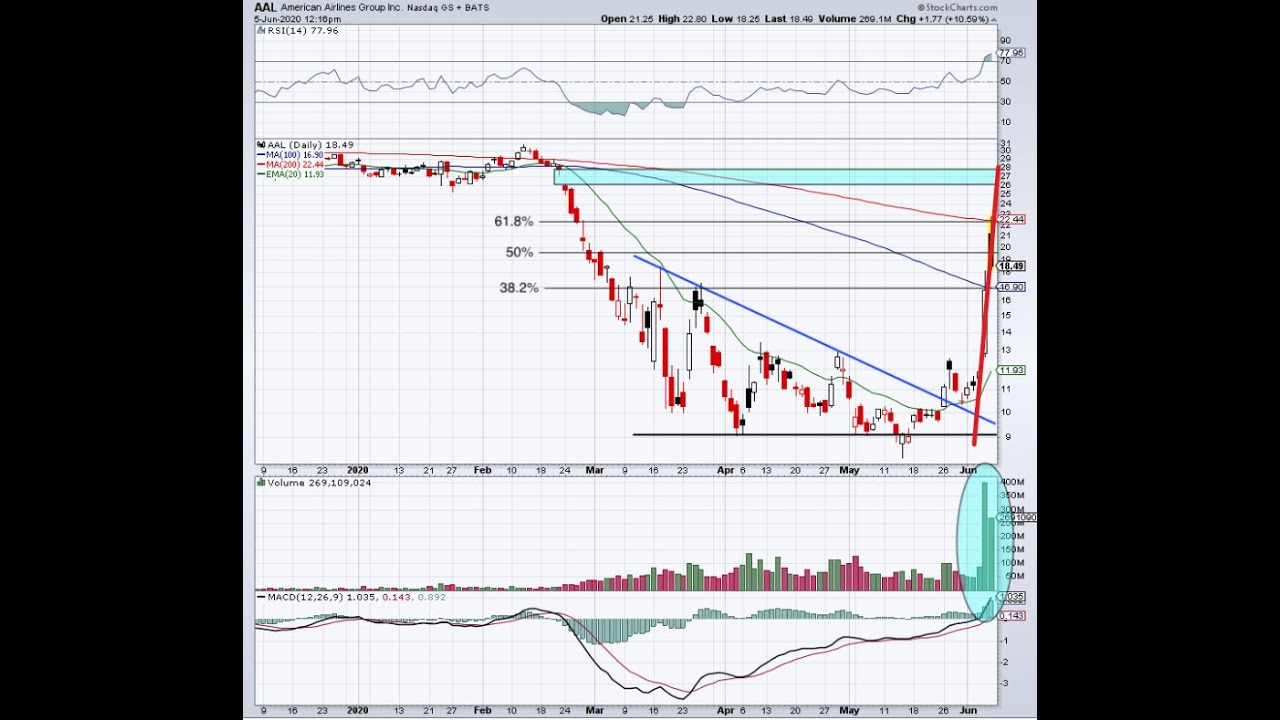Click the -1 level on the MACD scale
1280x720 pixels.
click(x=1004, y=641)
